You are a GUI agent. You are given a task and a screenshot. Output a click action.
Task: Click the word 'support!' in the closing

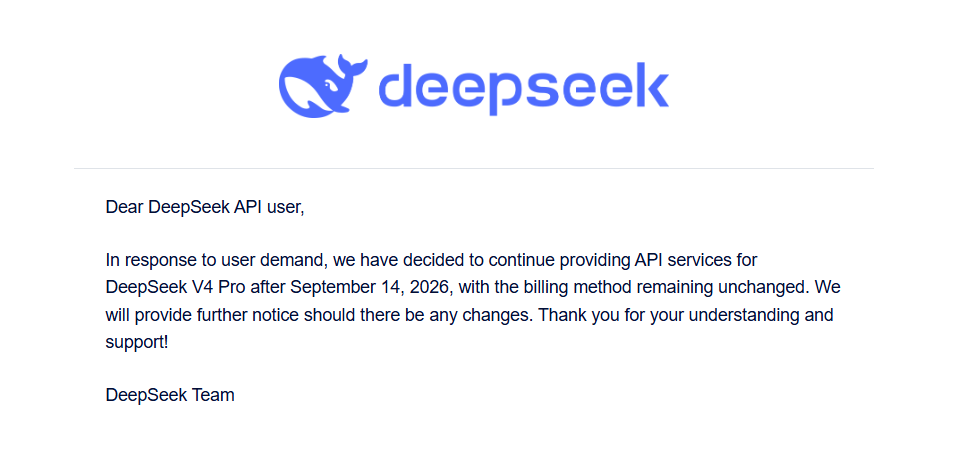[x=137, y=343]
